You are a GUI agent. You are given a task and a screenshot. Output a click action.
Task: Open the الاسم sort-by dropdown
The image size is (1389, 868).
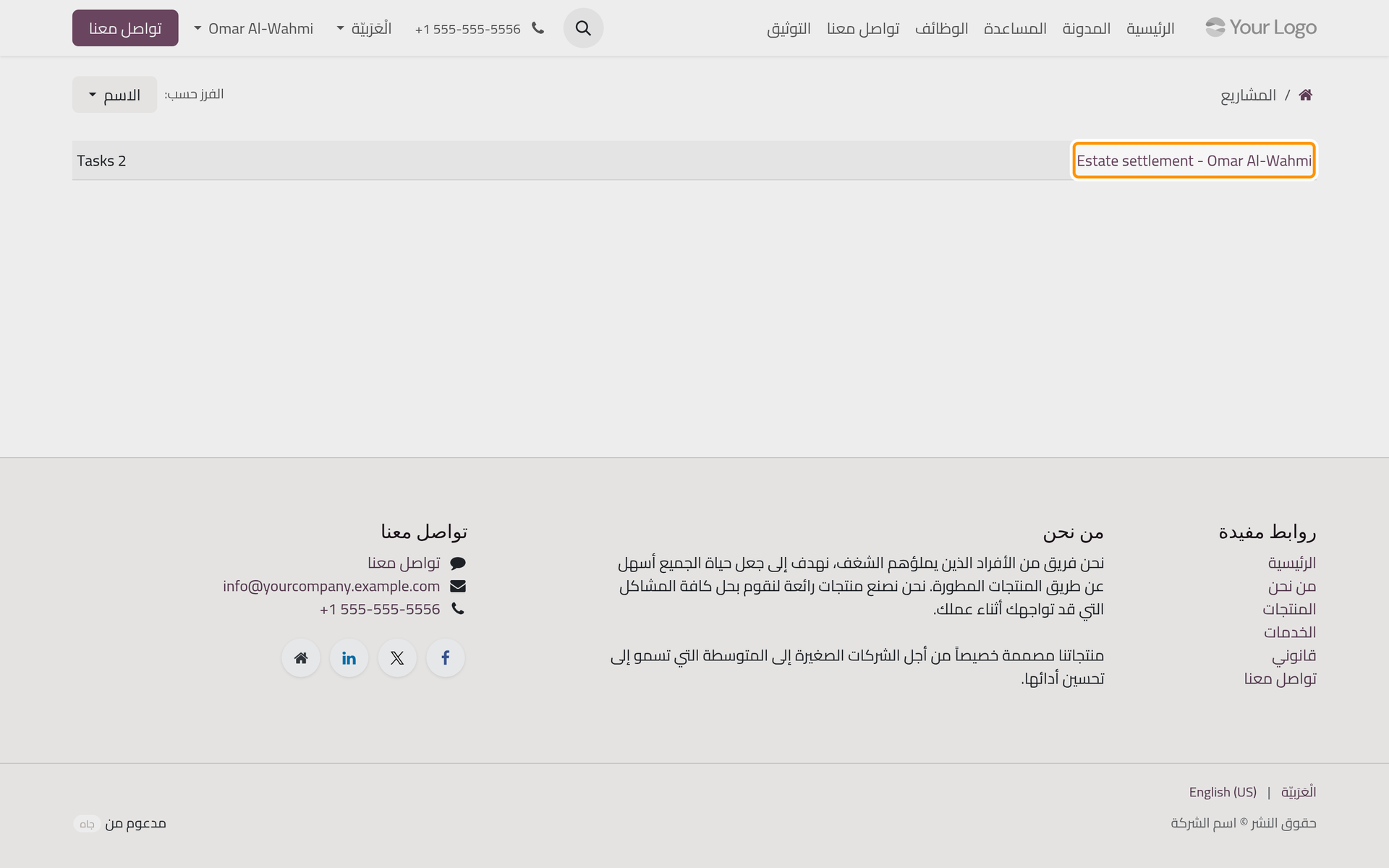[x=114, y=95]
